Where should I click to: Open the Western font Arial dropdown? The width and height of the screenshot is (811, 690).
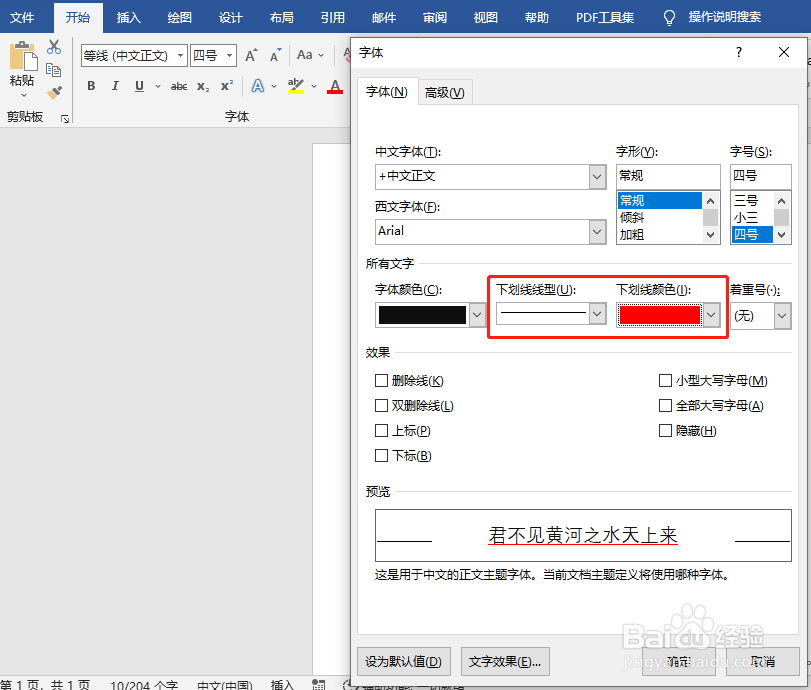(x=597, y=232)
